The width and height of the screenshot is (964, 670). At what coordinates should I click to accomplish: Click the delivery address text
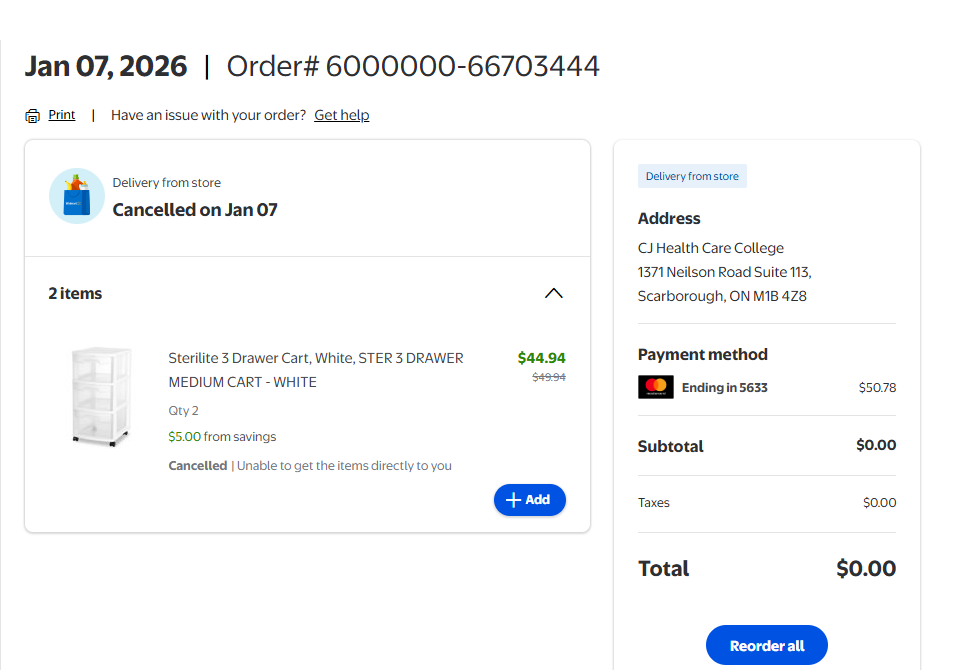click(x=724, y=272)
